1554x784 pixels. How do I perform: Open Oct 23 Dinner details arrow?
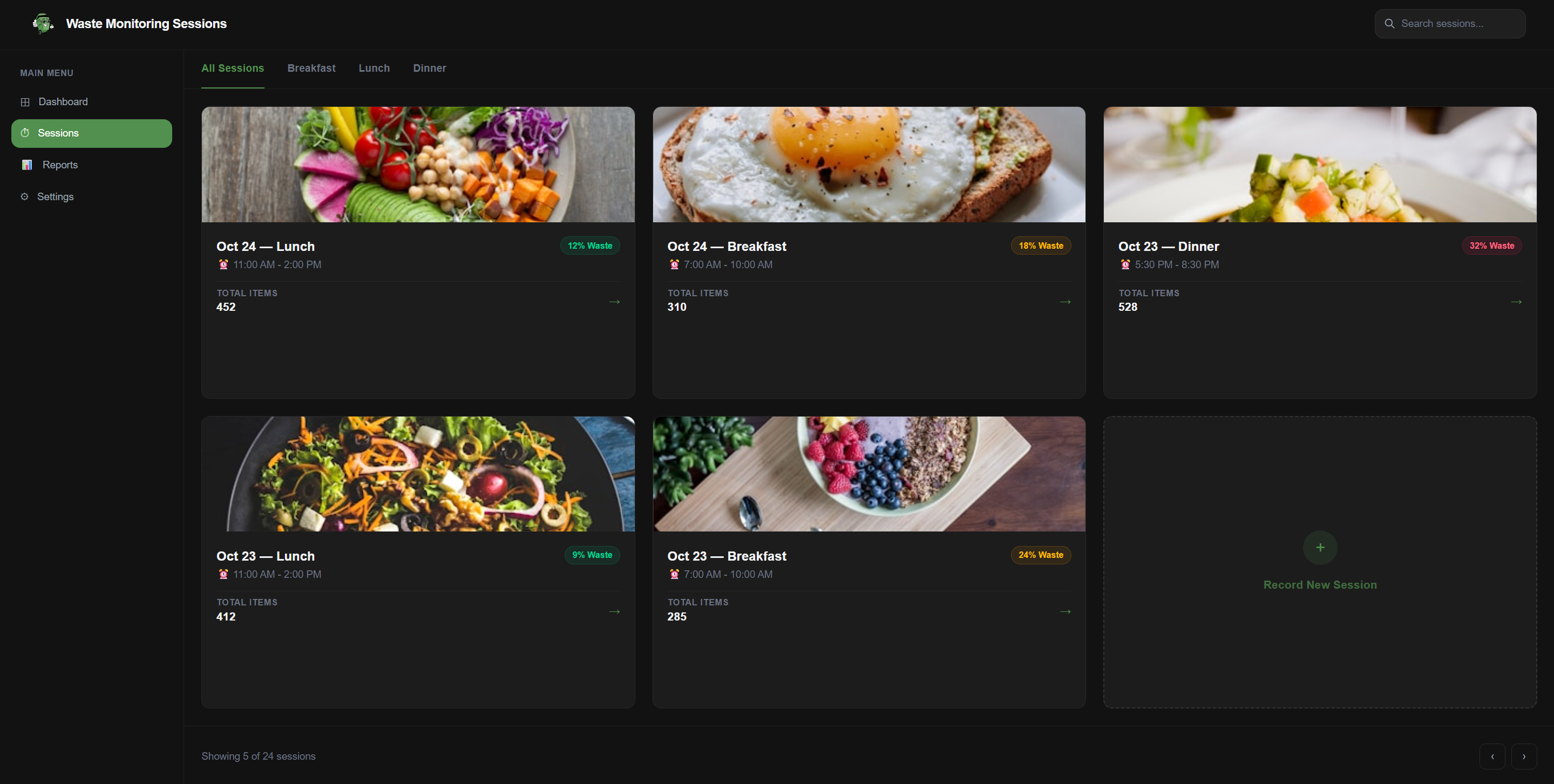[x=1516, y=302]
